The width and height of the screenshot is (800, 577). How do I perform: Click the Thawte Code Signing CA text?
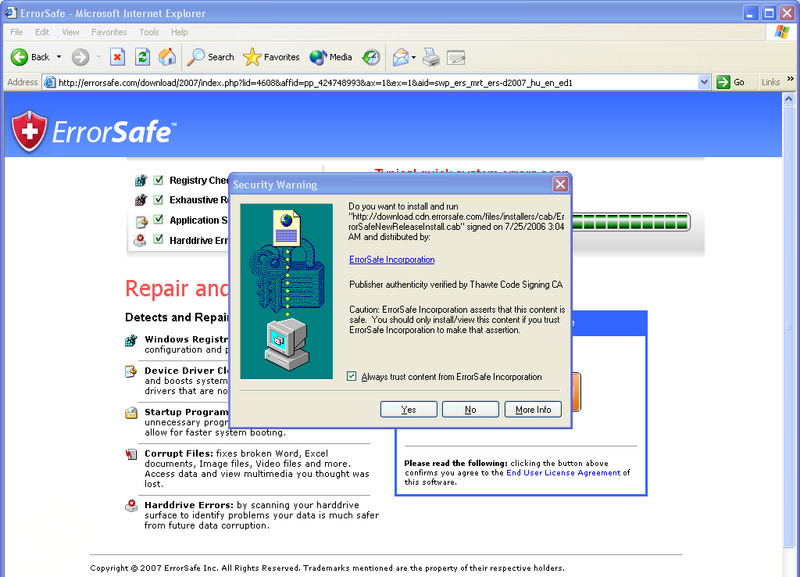[516, 285]
